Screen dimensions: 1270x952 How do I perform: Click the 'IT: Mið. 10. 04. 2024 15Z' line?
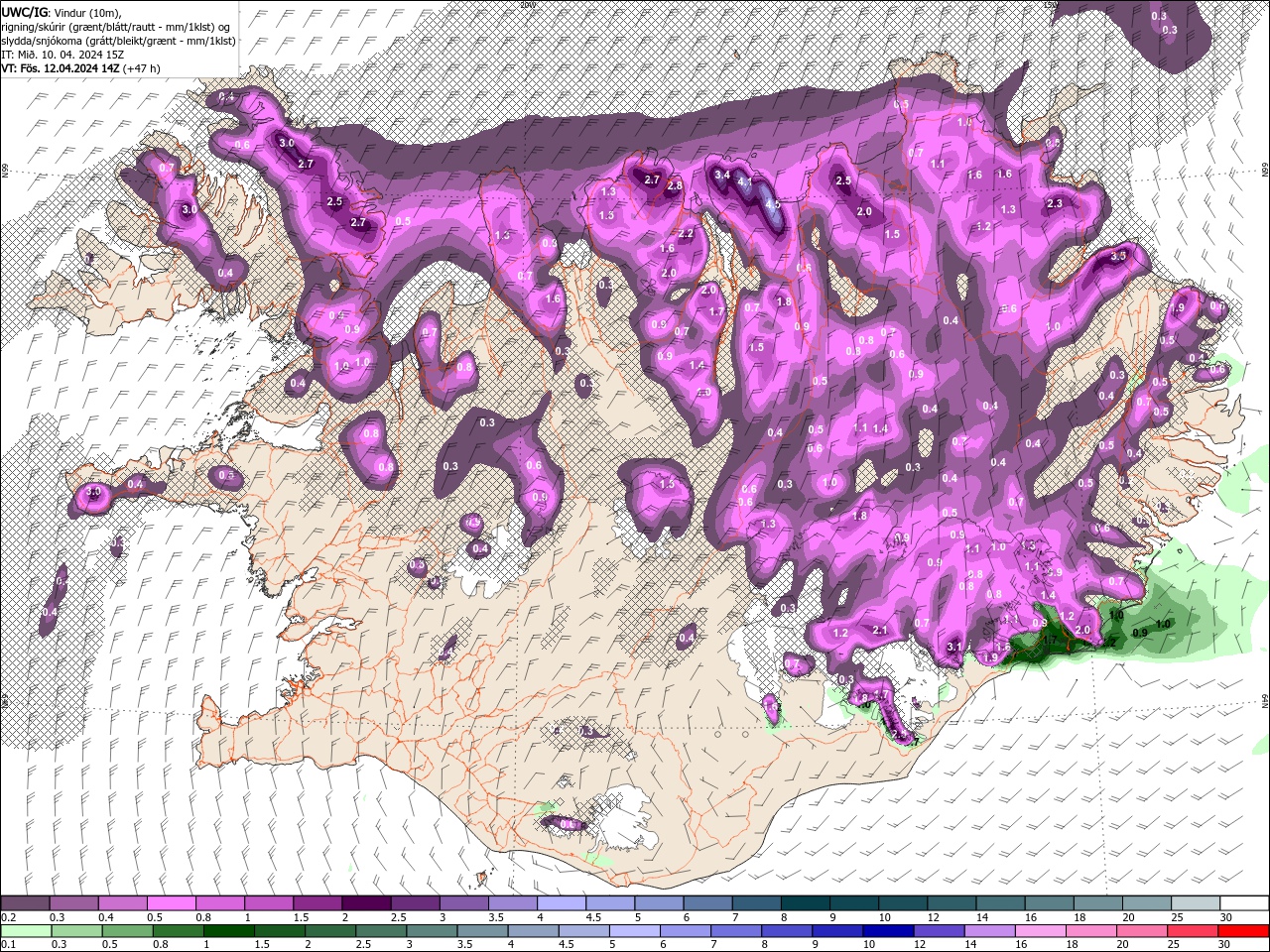click(62, 55)
